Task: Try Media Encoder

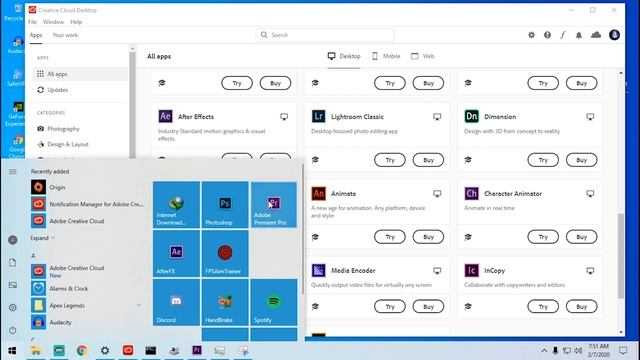Action: tap(390, 307)
